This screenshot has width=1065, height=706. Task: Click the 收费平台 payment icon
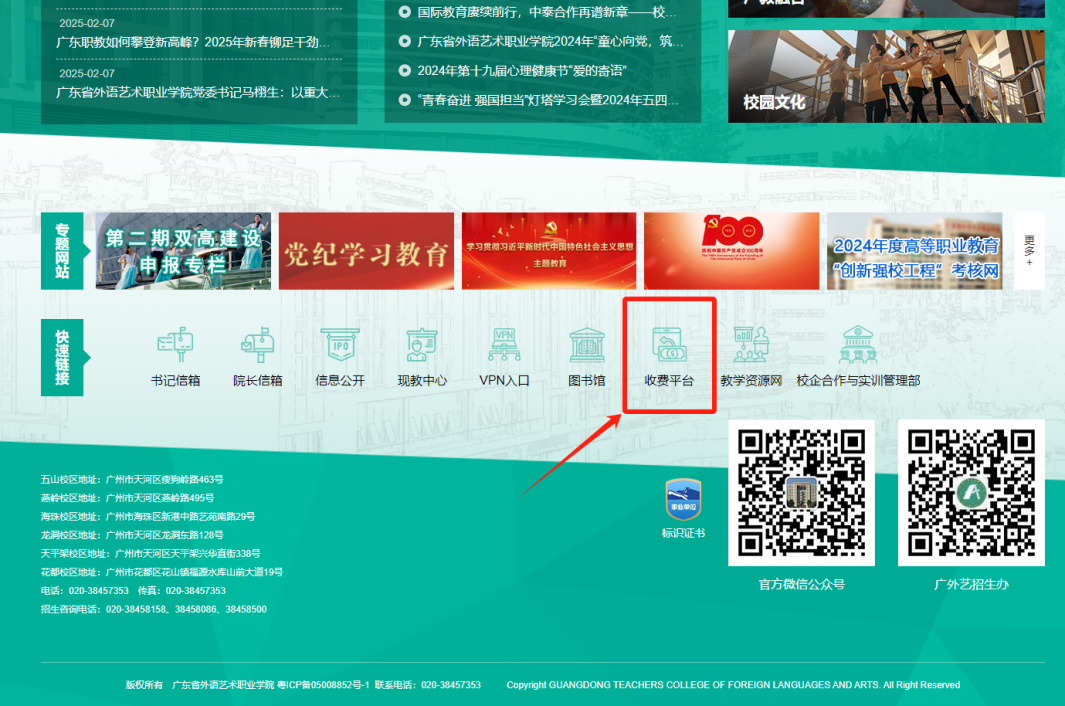tap(669, 346)
